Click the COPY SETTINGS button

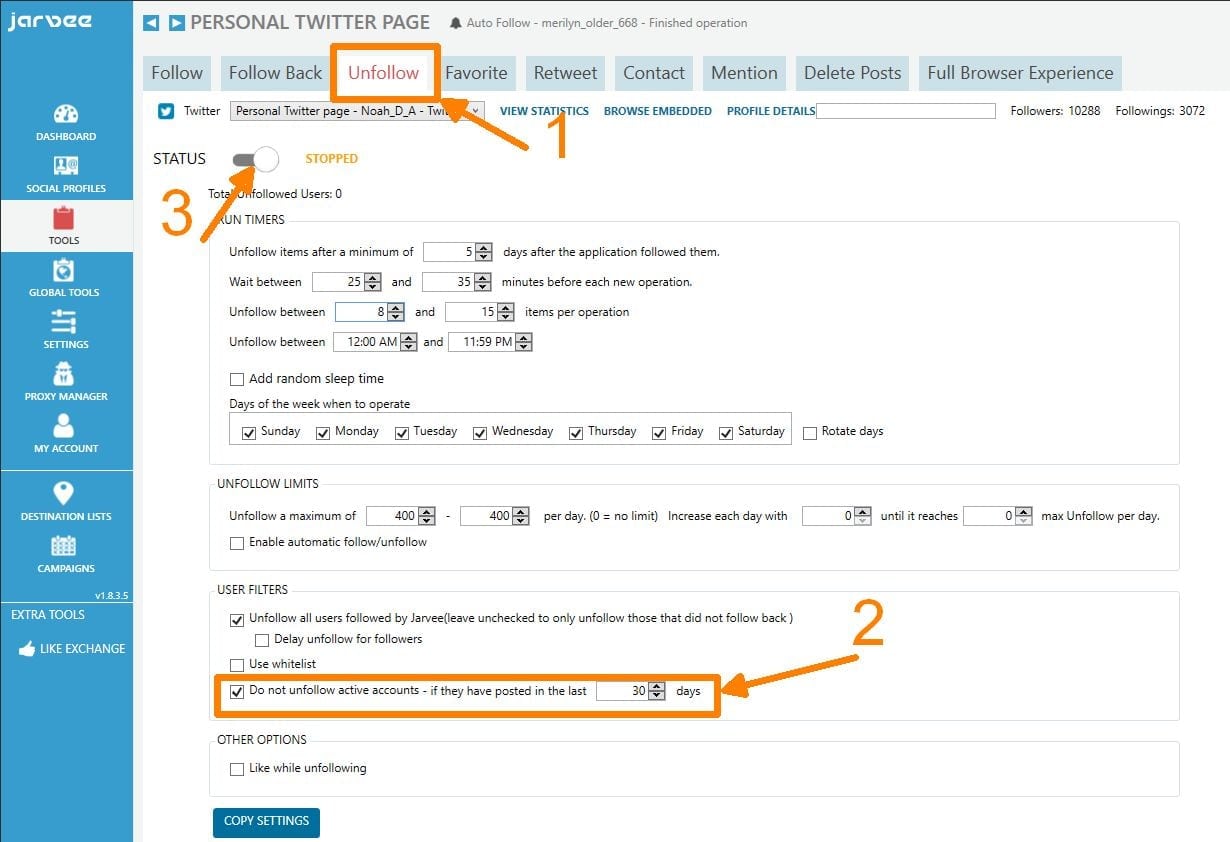(x=266, y=822)
